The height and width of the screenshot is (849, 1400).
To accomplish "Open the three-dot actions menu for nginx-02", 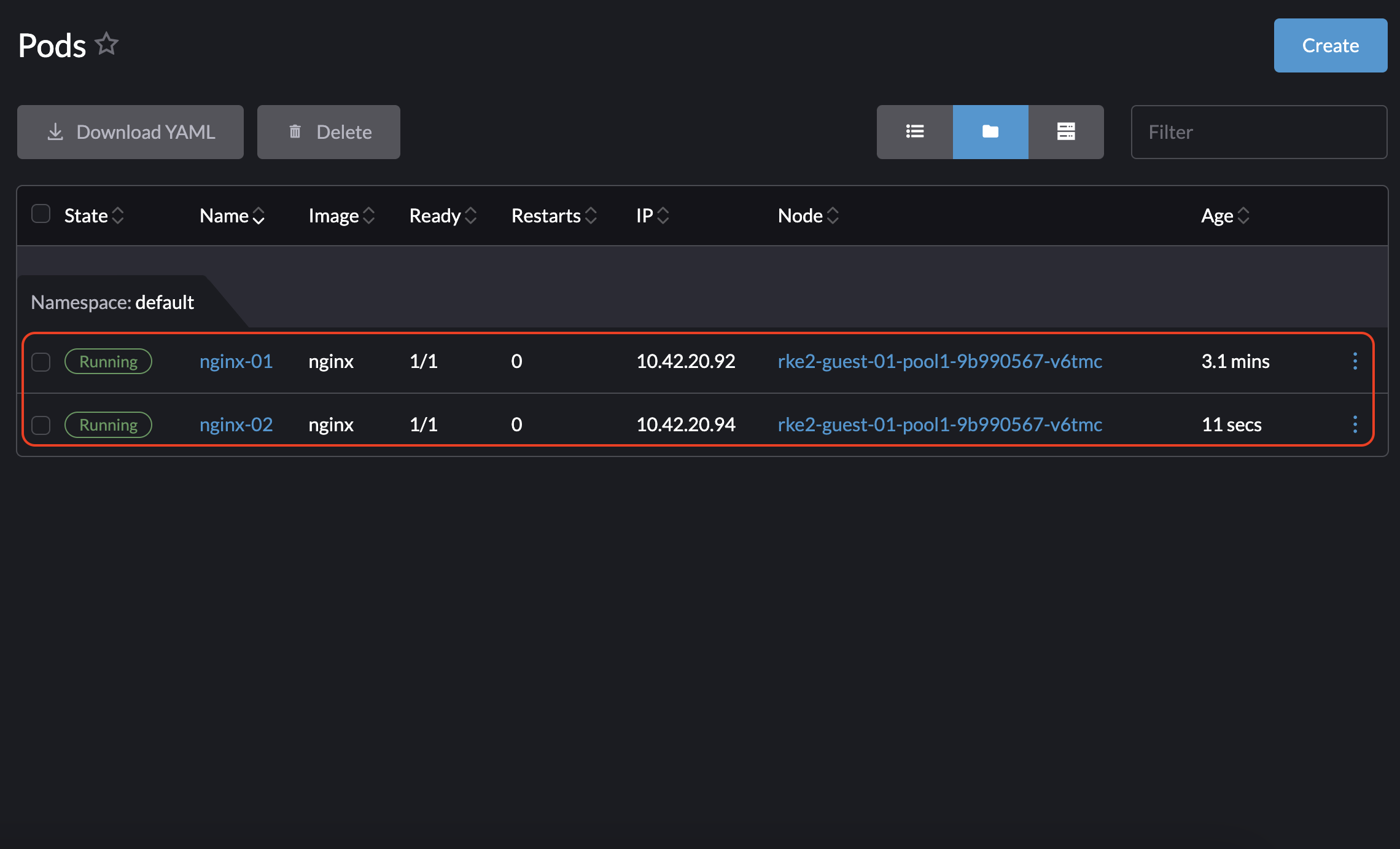I will tap(1355, 424).
